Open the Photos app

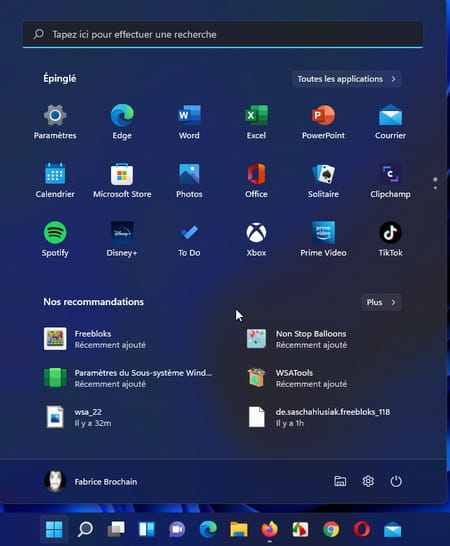[189, 180]
